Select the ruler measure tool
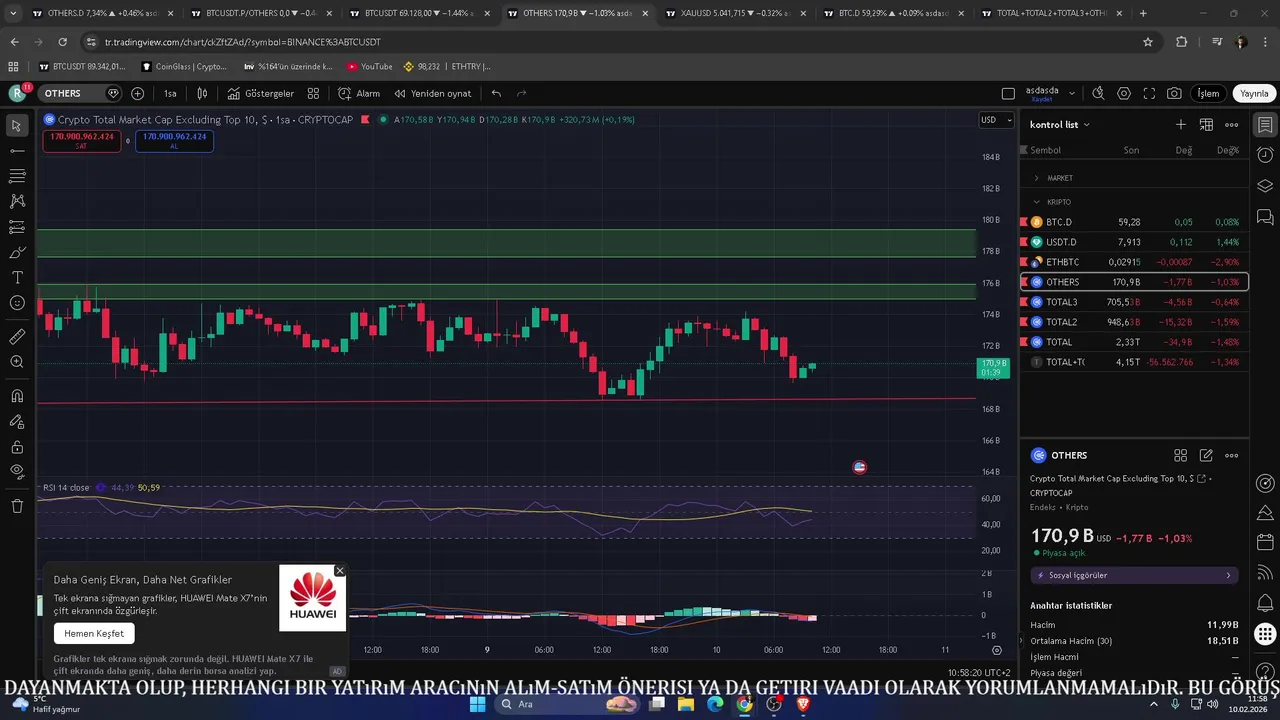 point(17,337)
